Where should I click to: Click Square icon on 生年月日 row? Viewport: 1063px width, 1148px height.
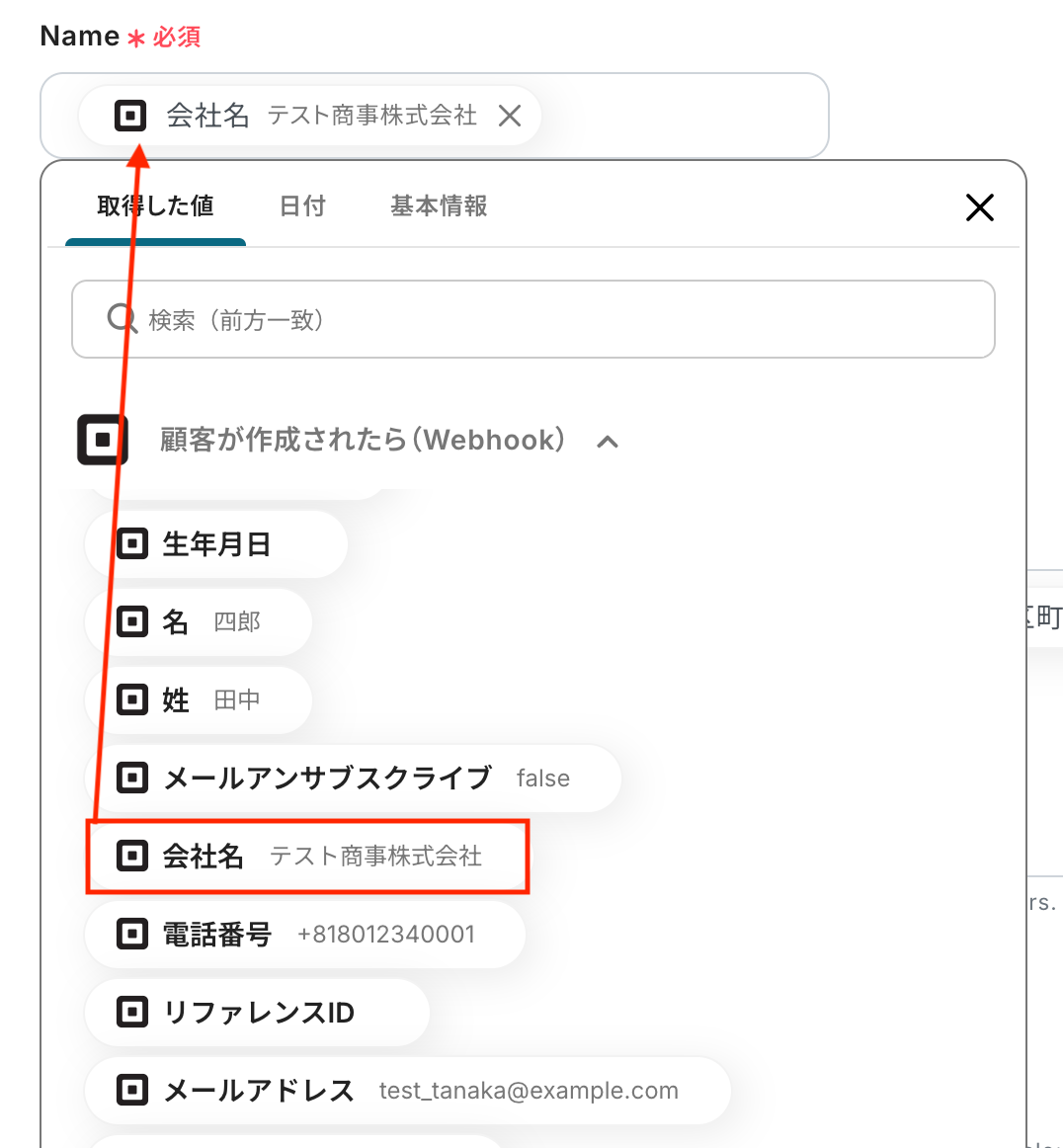132,544
